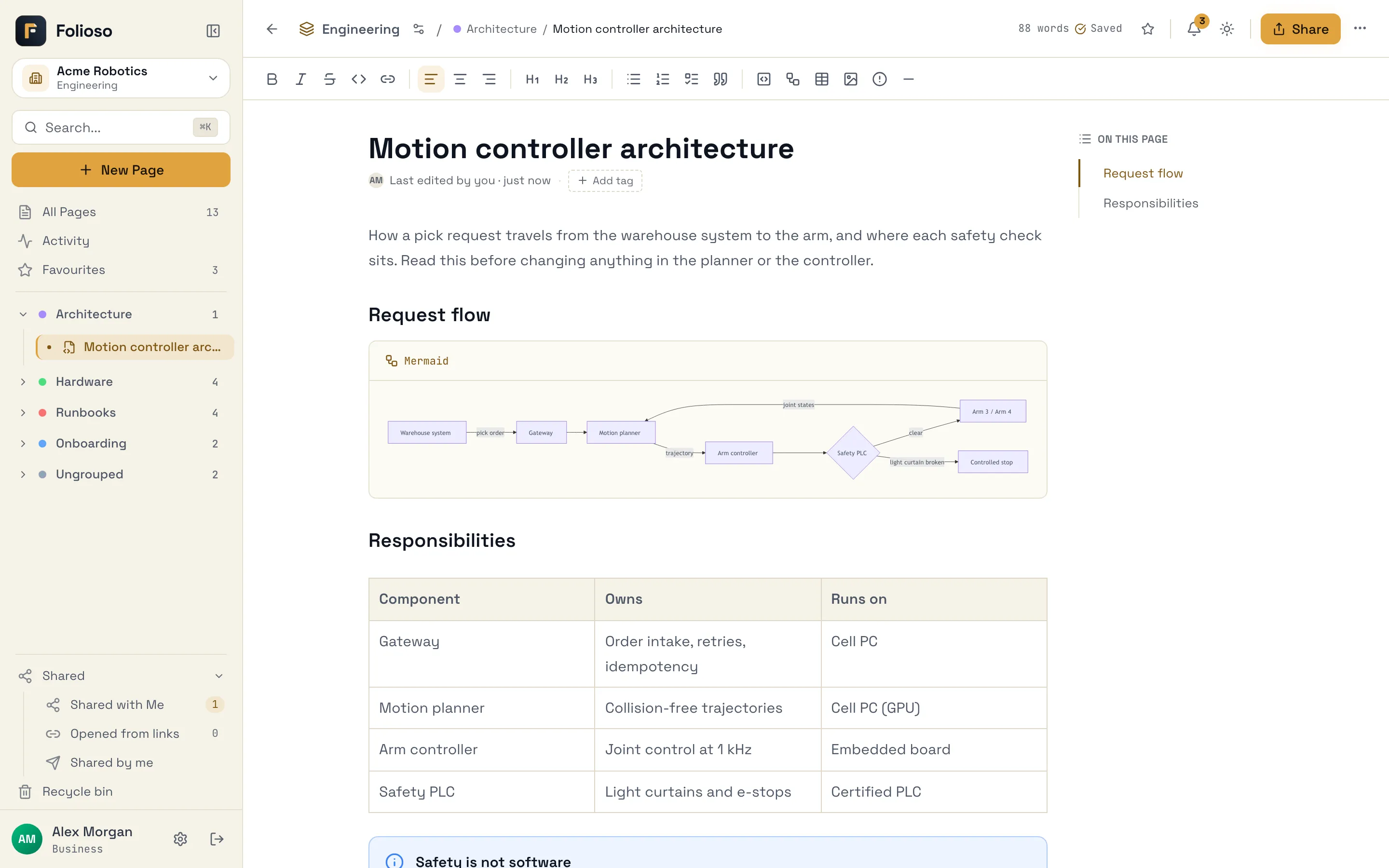Insert a checklist
The image size is (1389, 868).
click(x=692, y=79)
